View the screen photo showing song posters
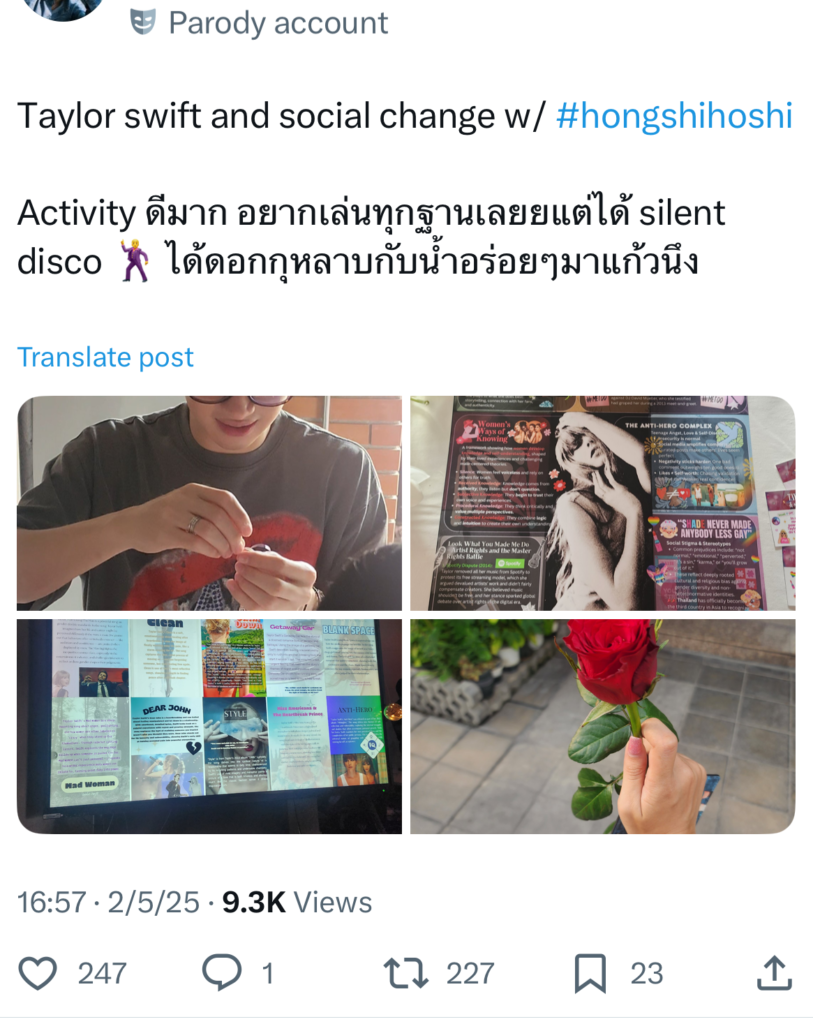813x1024 pixels. (x=210, y=726)
